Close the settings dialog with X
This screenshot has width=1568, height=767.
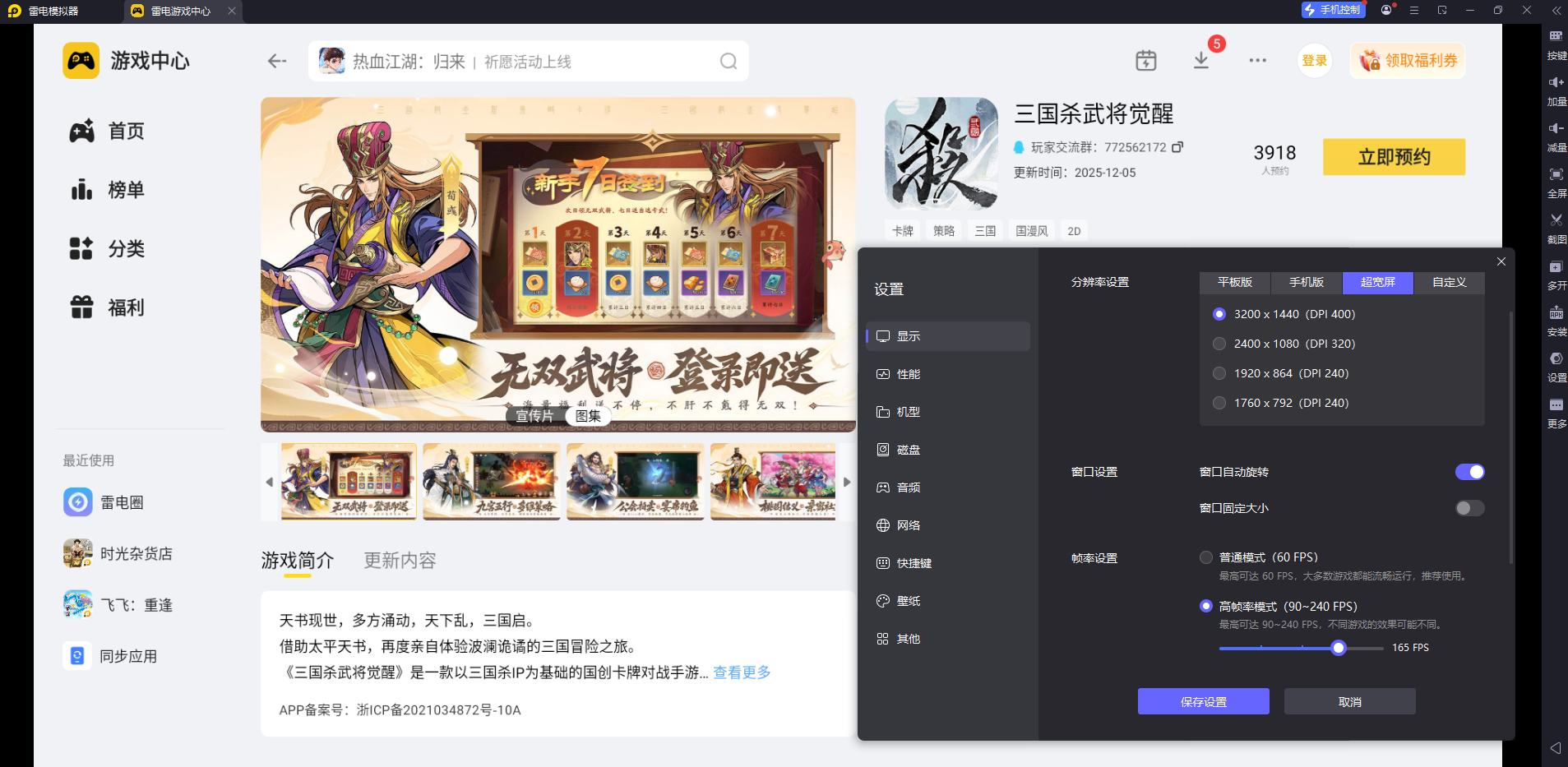[1501, 261]
